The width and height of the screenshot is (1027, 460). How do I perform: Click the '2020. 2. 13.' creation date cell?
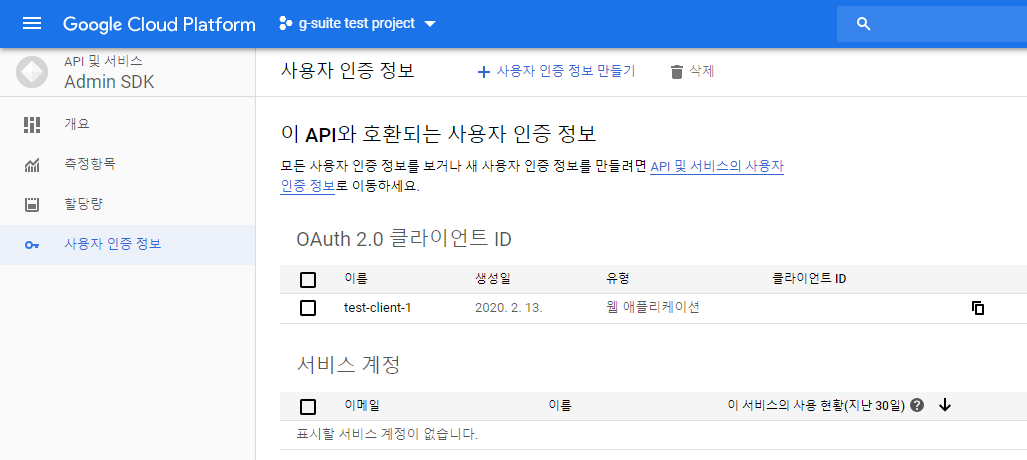point(509,308)
